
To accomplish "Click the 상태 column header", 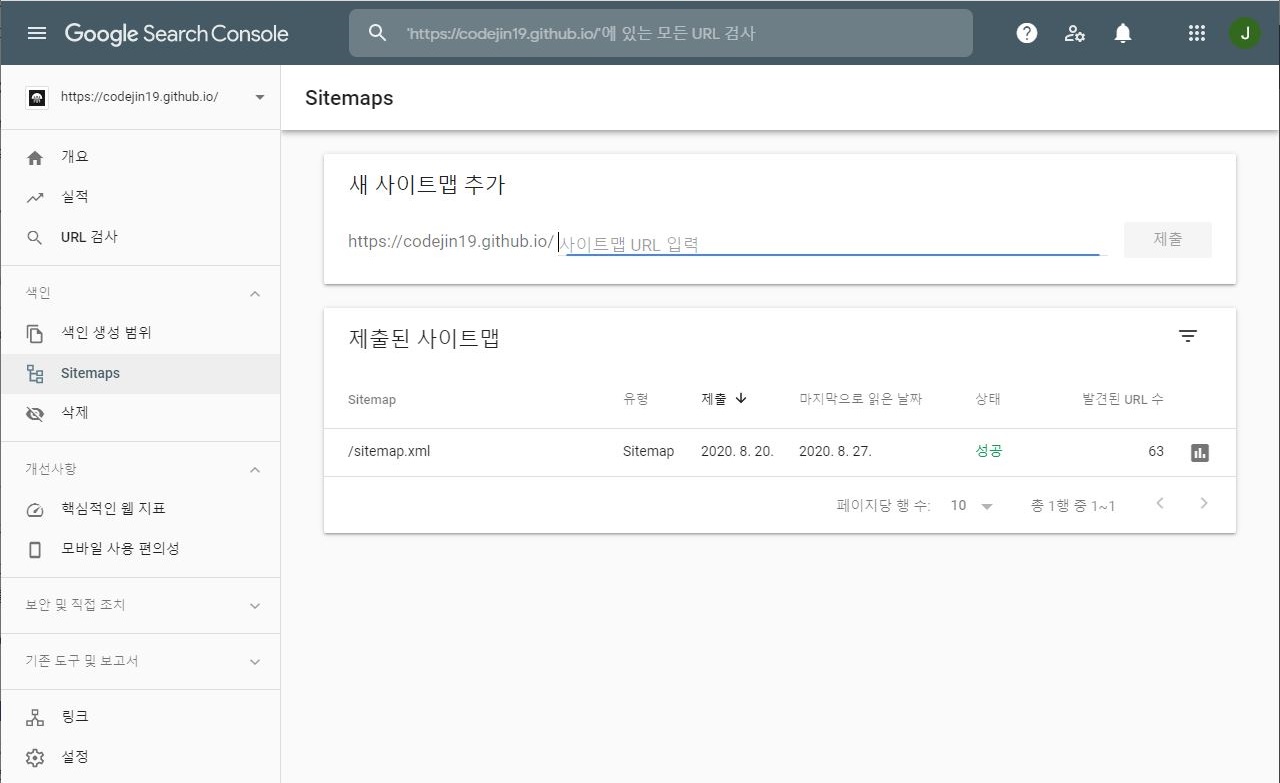I will point(988,399).
